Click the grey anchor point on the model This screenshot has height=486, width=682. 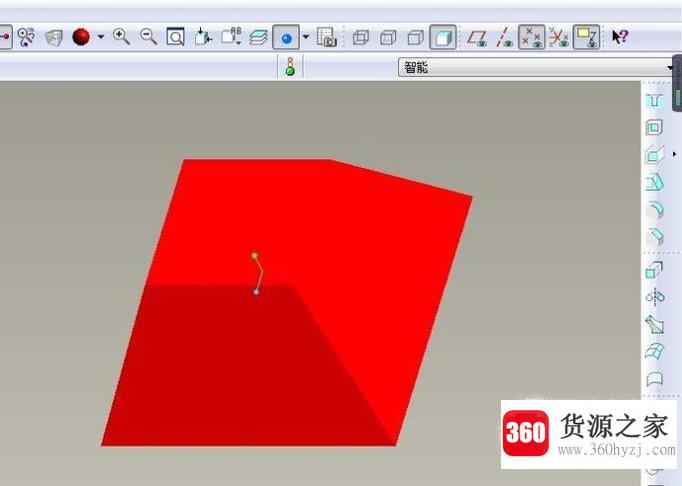click(x=256, y=292)
